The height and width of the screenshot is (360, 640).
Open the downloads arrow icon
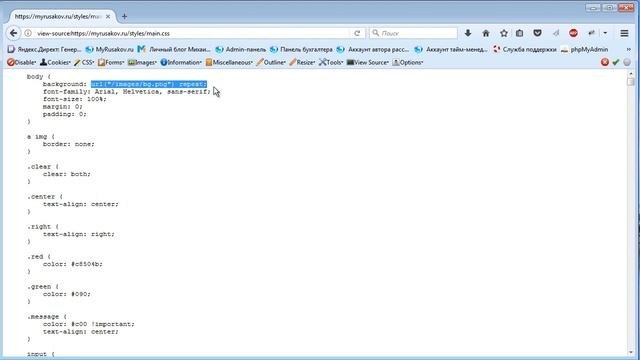468,33
